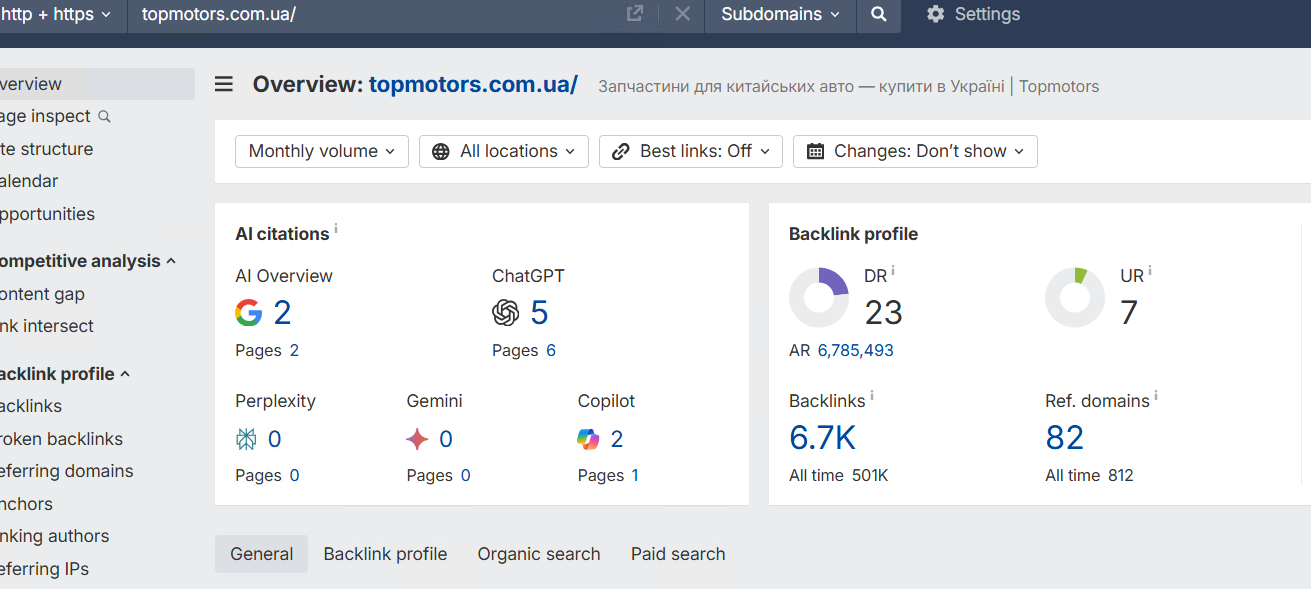The image size is (1311, 589).
Task: Click the open-in-new-tab icon in URL bar
Action: coord(634,14)
